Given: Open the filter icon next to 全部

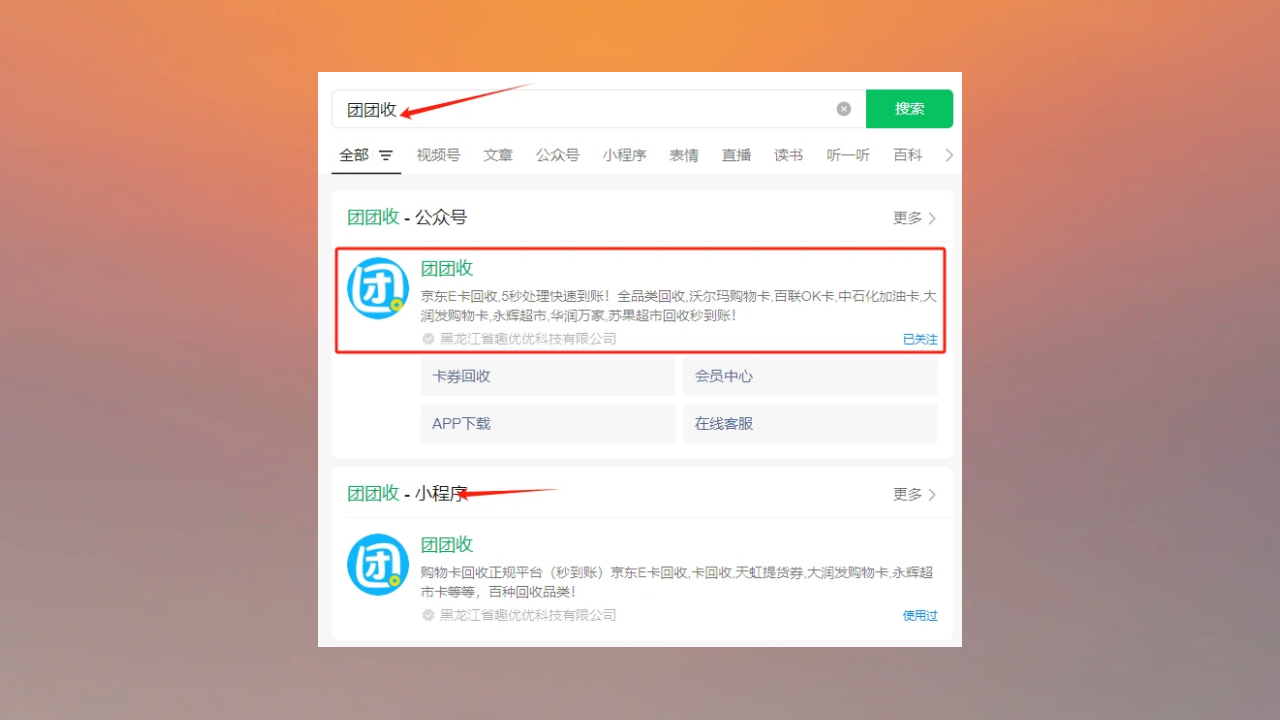Looking at the screenshot, I should [x=386, y=155].
